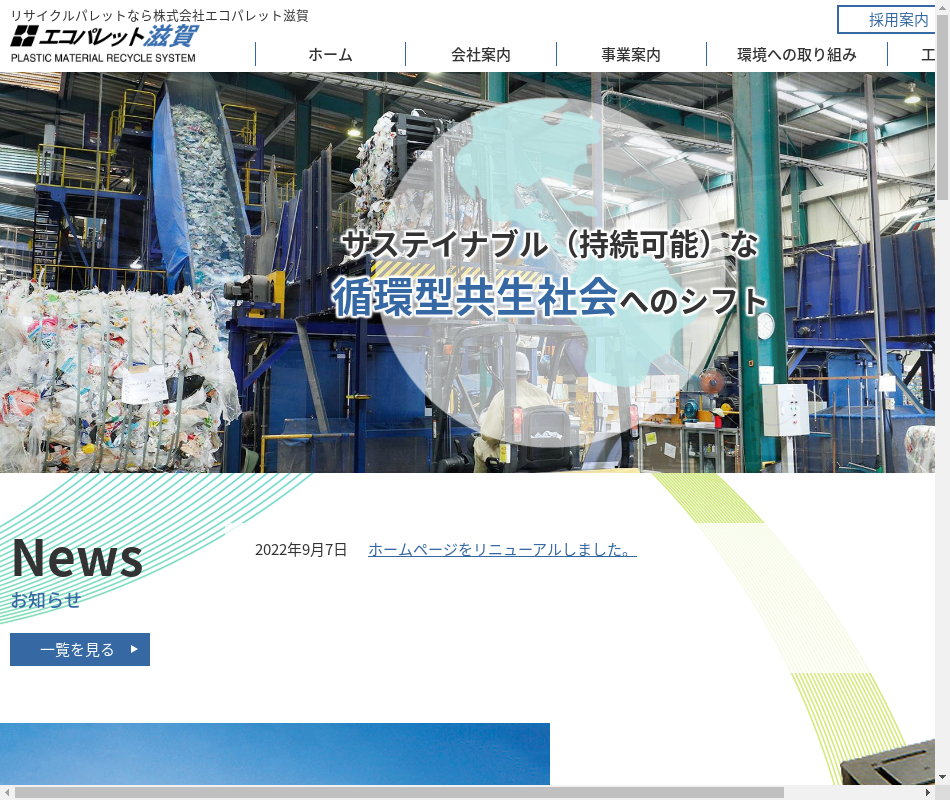Open the 会社案内 navigation item

(x=480, y=55)
